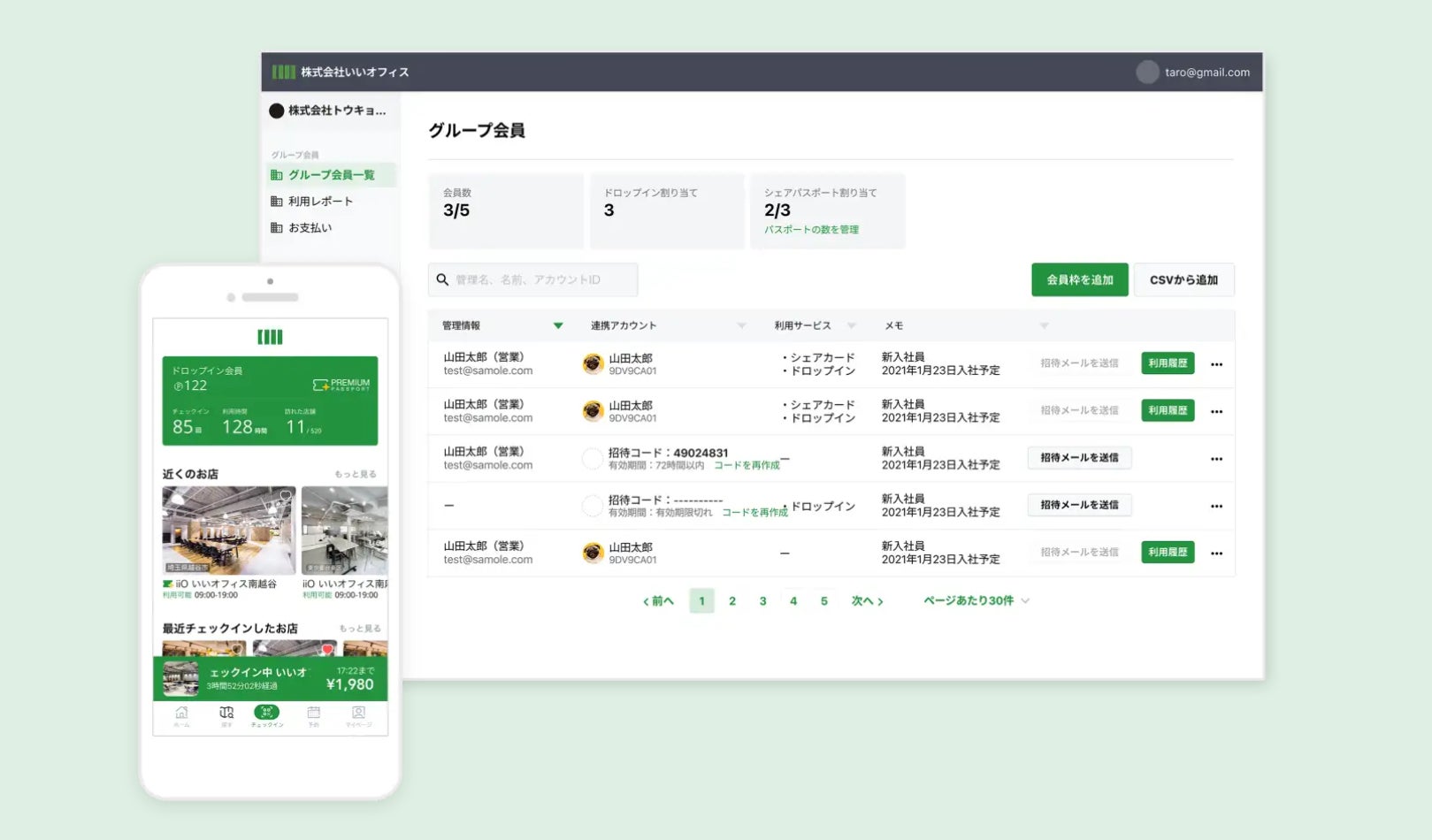The image size is (1432, 840).
Task: Expand the 利用サービス column filter arrow
Action: (852, 325)
